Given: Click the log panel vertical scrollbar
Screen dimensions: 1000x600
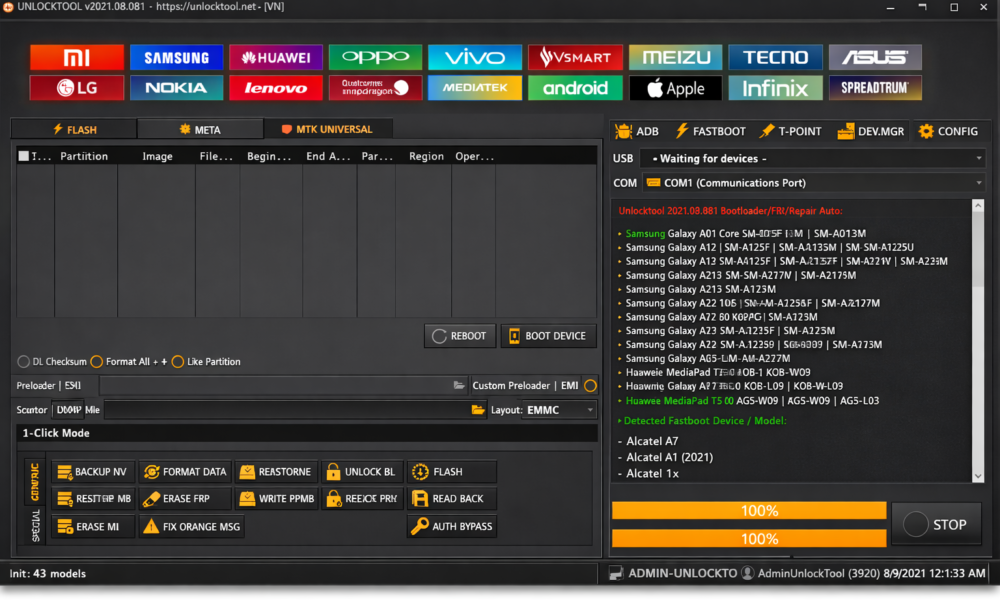Looking at the screenshot, I should pyautogui.click(x=978, y=340).
